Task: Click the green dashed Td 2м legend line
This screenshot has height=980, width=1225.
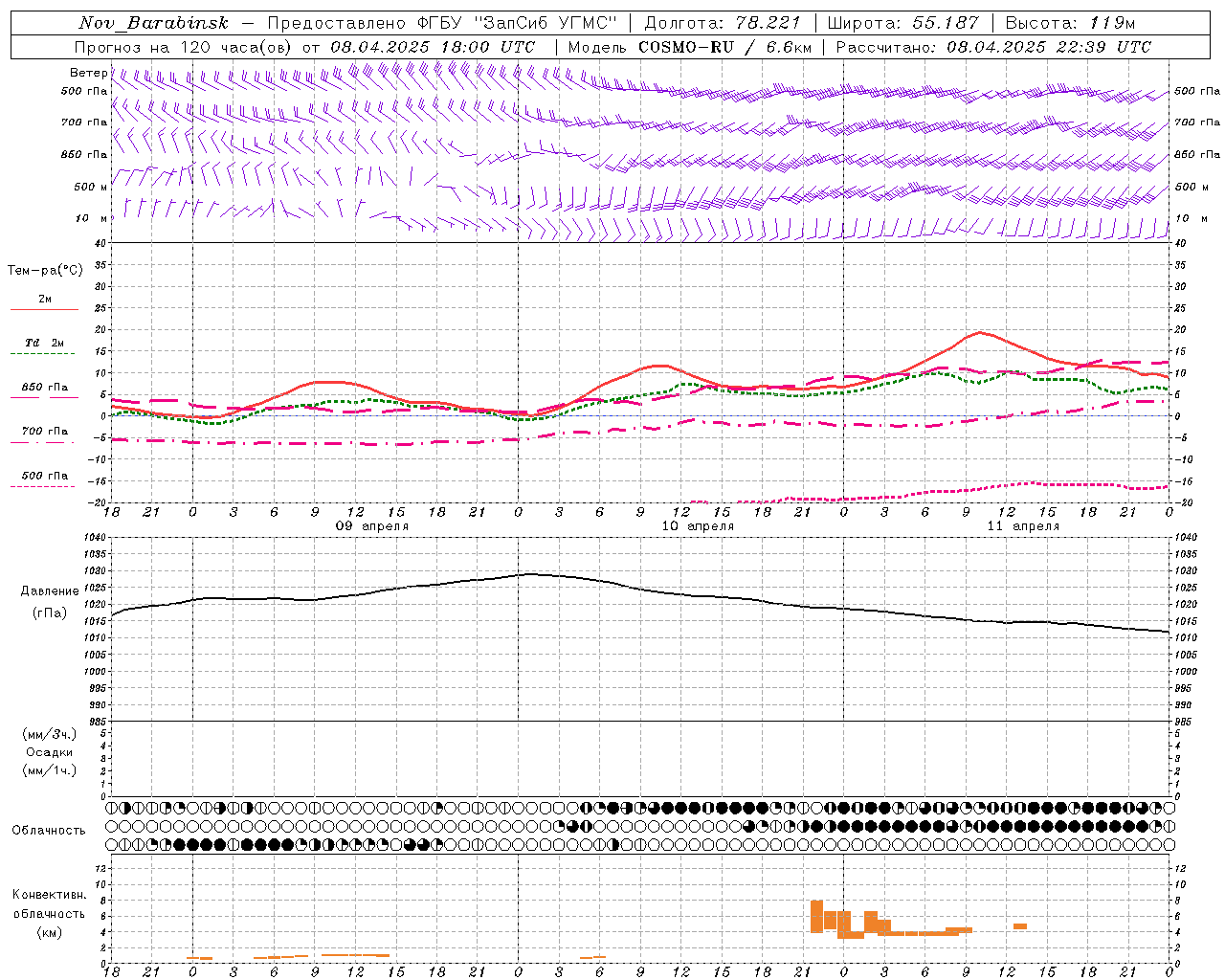Action: click(42, 354)
